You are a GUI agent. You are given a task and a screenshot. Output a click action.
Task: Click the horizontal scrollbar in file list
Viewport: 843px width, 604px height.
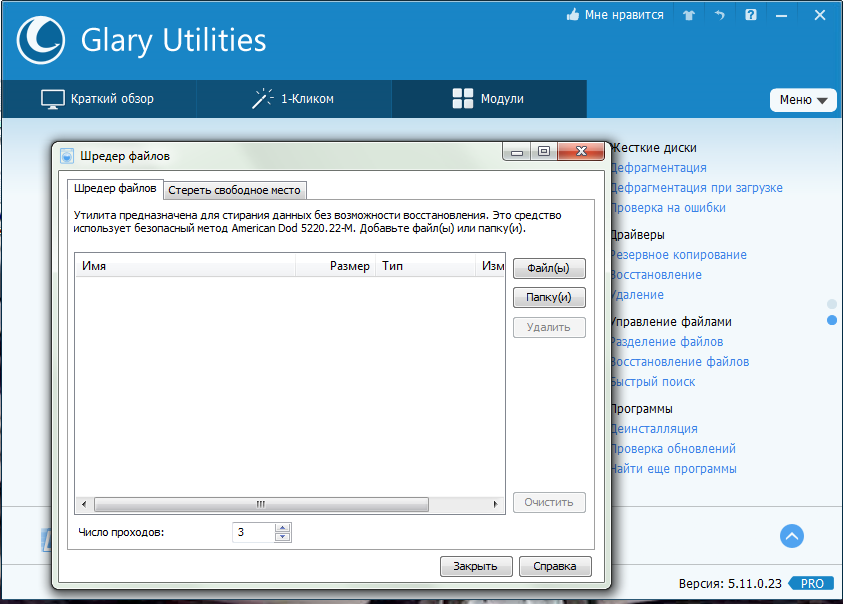pyautogui.click(x=260, y=504)
